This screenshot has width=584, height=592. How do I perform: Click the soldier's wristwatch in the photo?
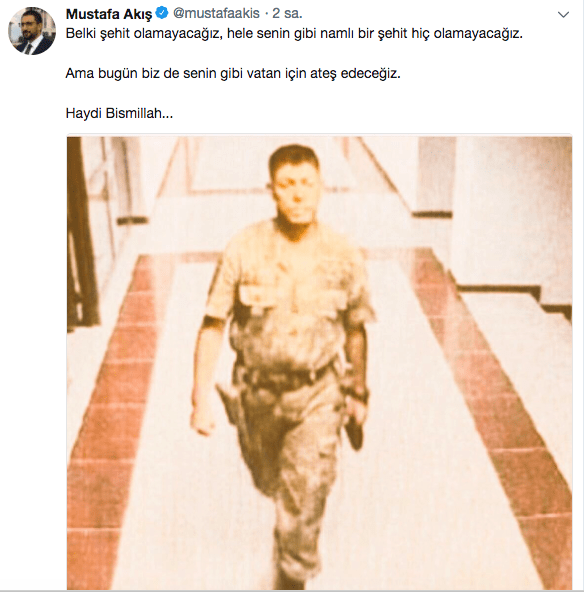[357, 393]
